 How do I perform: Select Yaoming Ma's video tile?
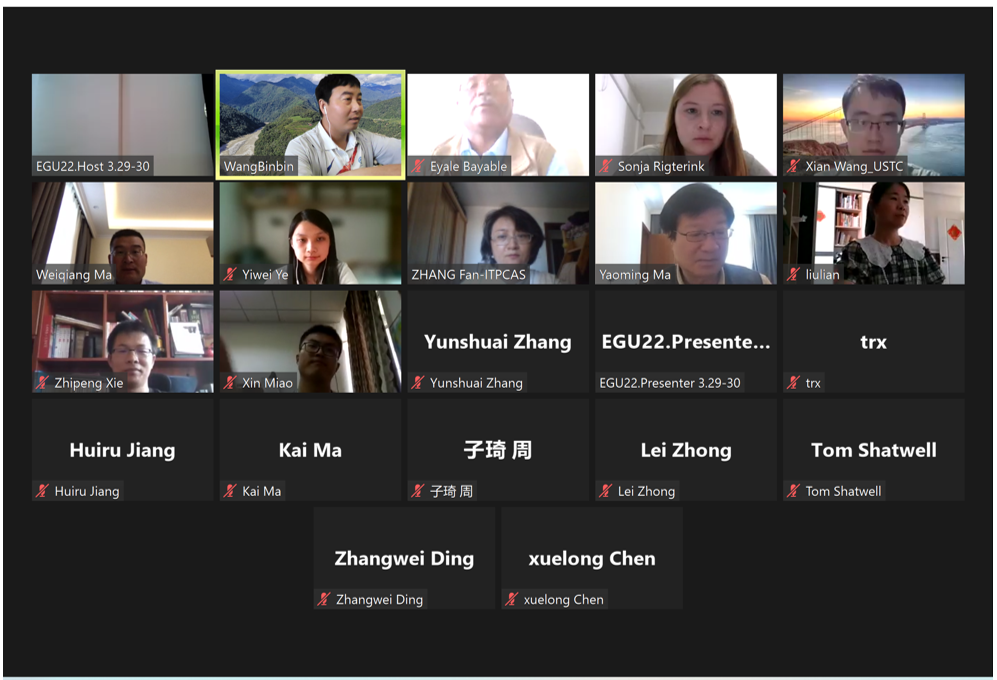(685, 233)
